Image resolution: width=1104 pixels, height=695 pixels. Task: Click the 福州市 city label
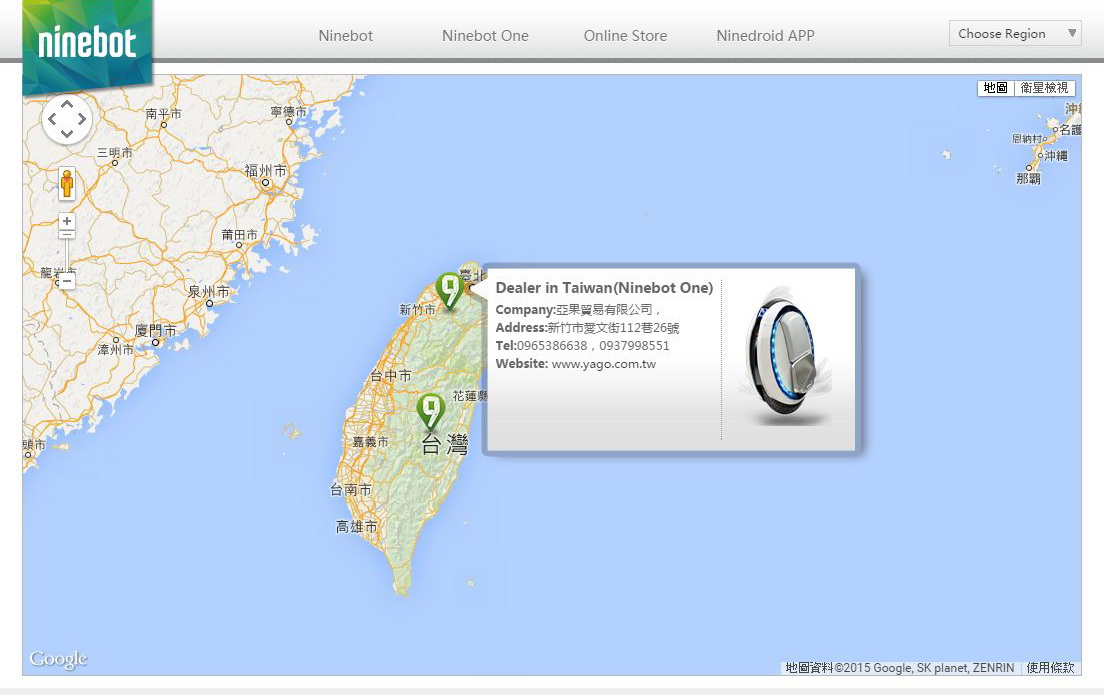pos(265,170)
